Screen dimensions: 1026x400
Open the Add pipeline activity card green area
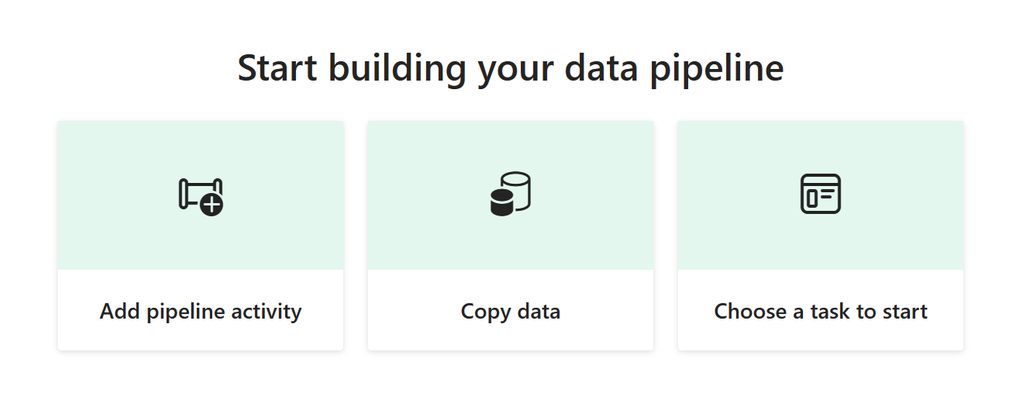[200, 195]
